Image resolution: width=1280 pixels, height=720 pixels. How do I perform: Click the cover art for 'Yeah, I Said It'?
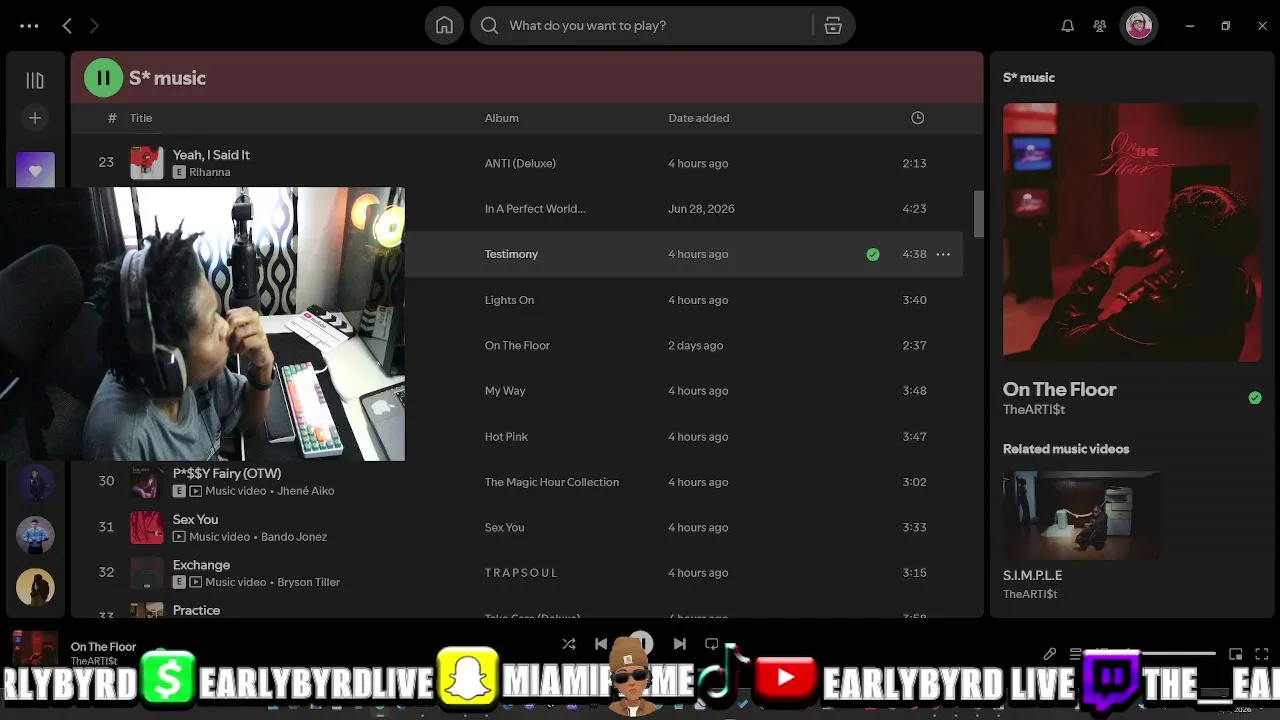pyautogui.click(x=146, y=163)
